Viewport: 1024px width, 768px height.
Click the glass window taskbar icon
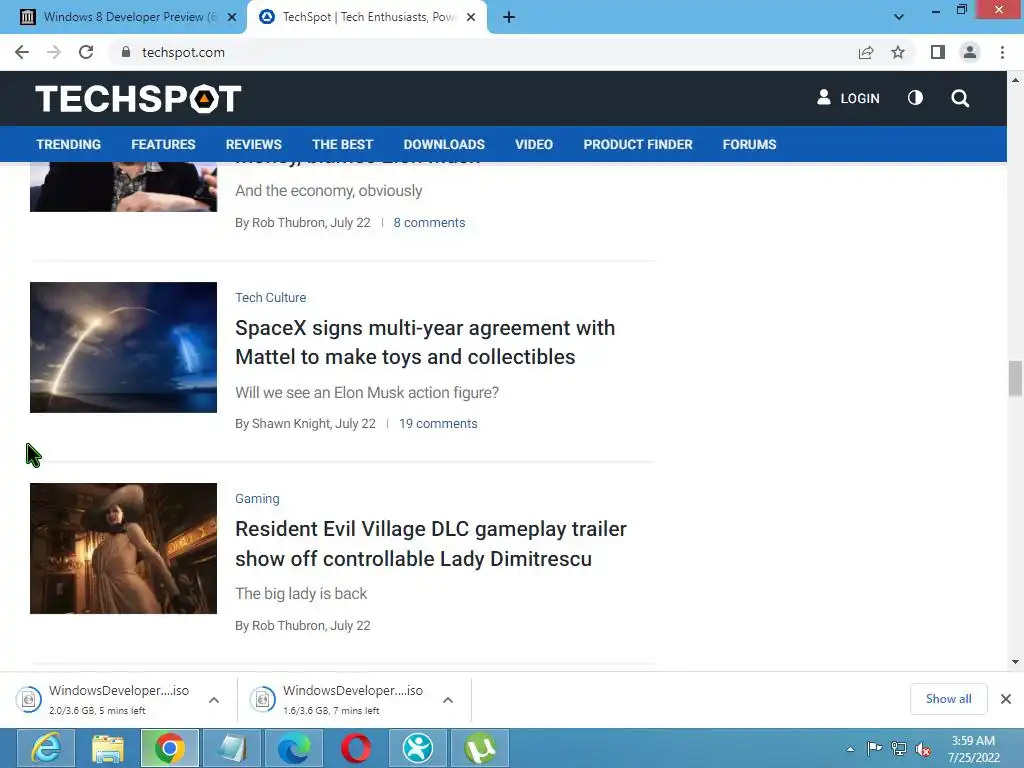point(232,748)
